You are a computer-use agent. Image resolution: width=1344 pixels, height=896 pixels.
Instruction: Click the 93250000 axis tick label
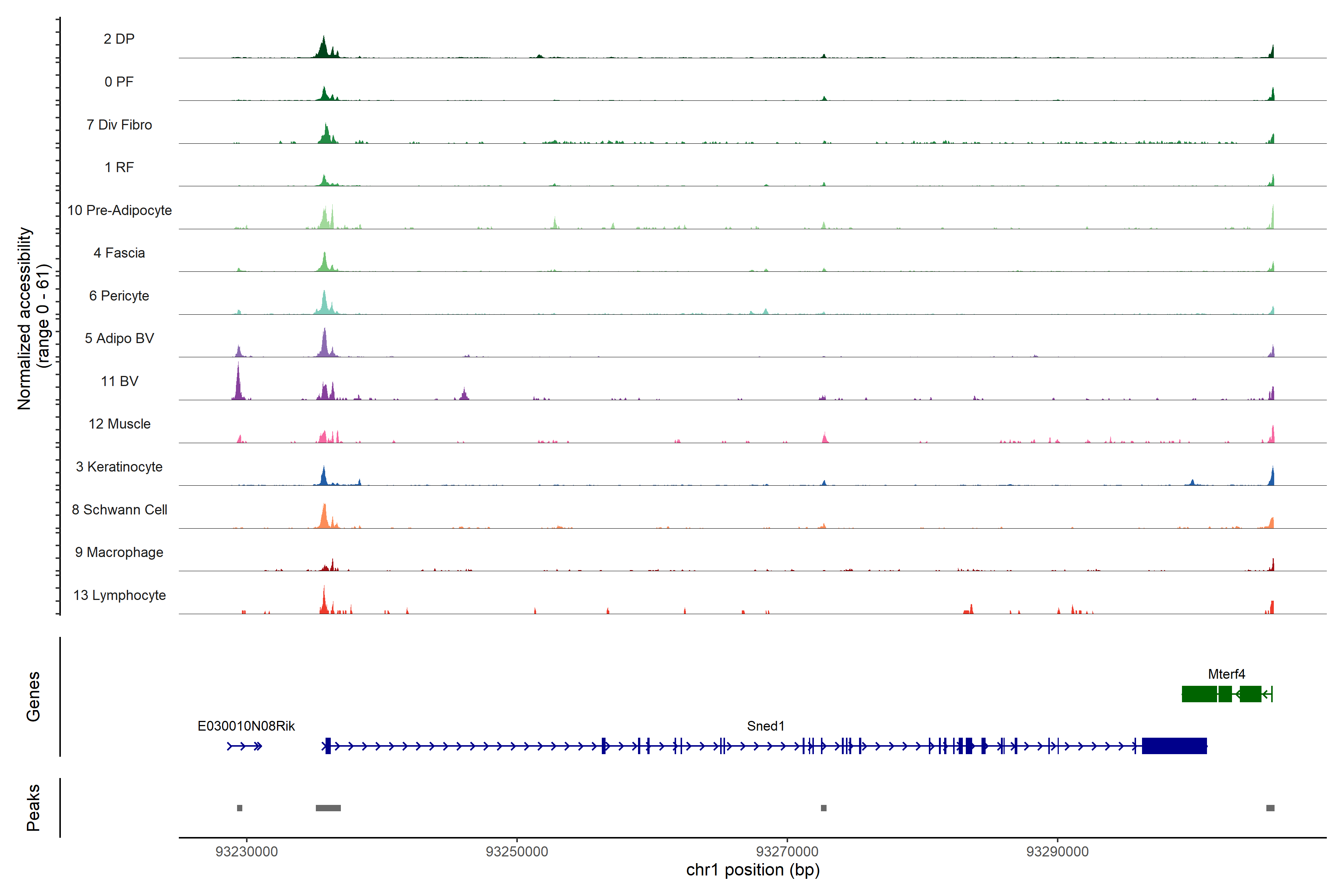click(x=517, y=852)
